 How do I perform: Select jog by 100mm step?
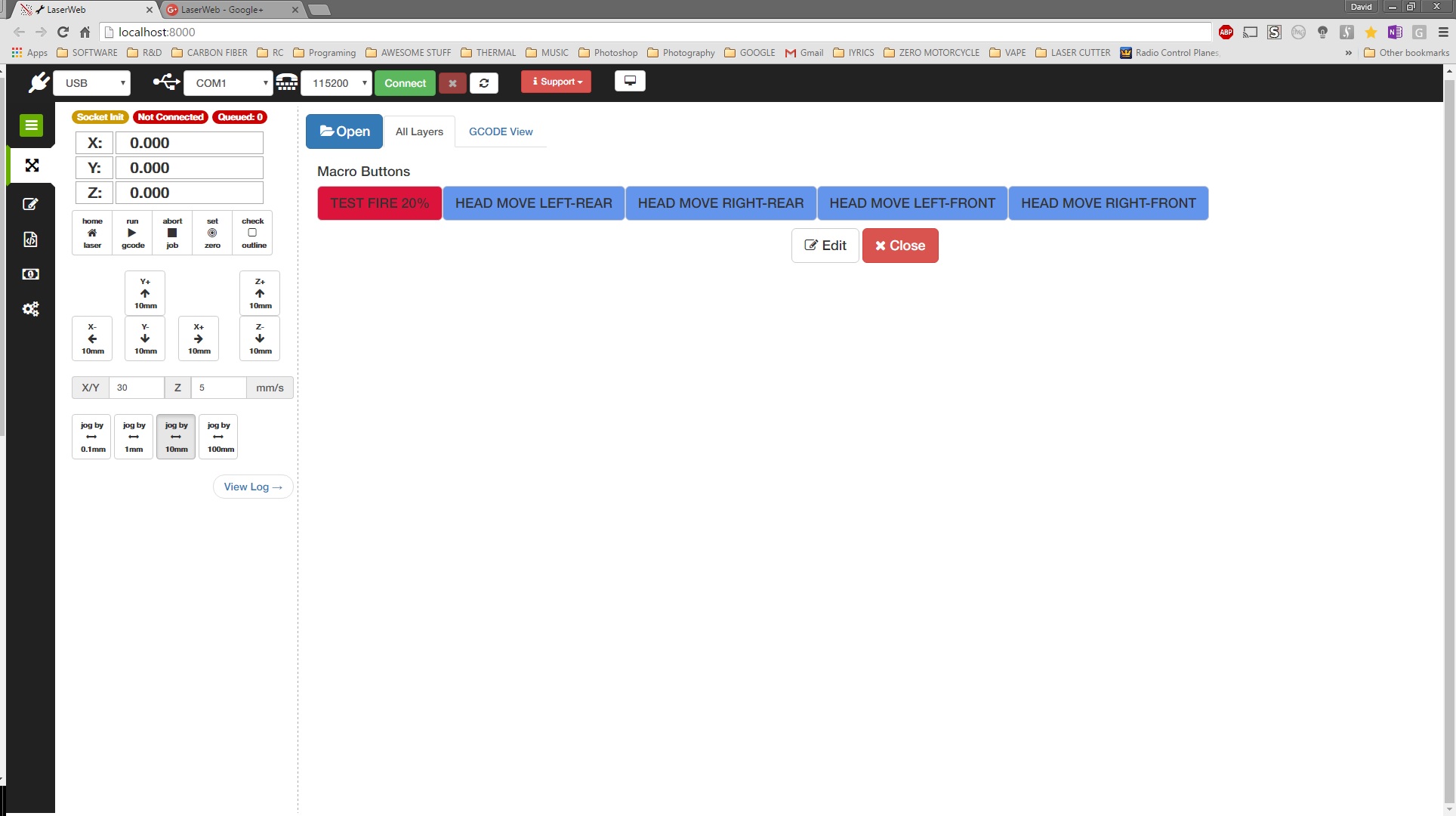pos(218,437)
